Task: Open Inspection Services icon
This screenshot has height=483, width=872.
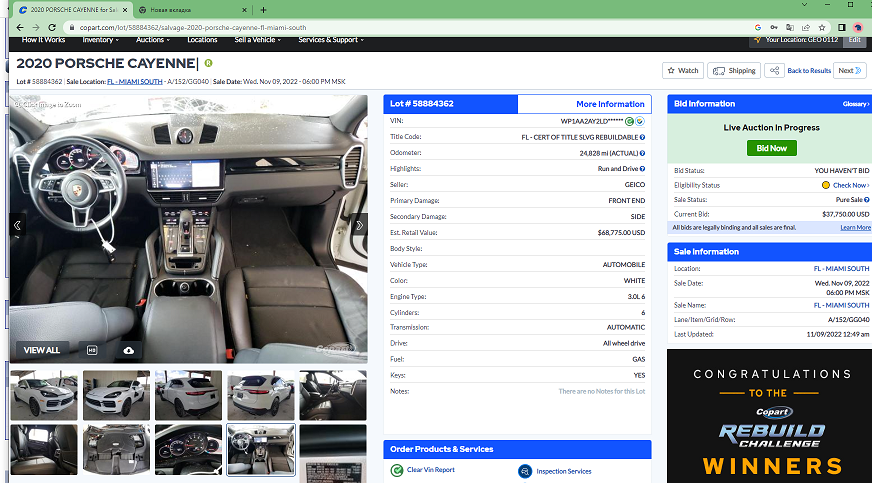Action: [525, 471]
